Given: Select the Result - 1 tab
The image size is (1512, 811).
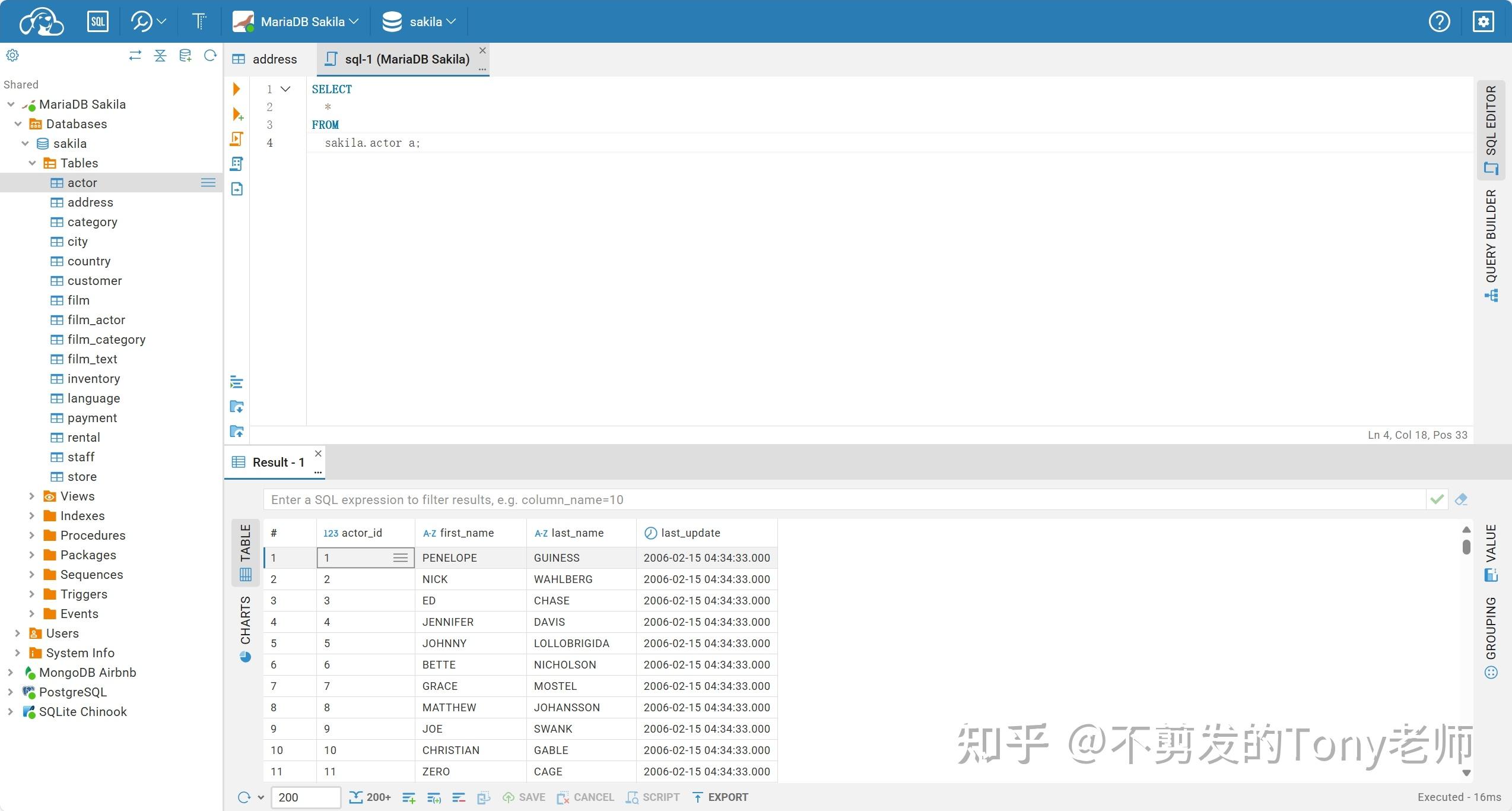Looking at the screenshot, I should point(277,462).
